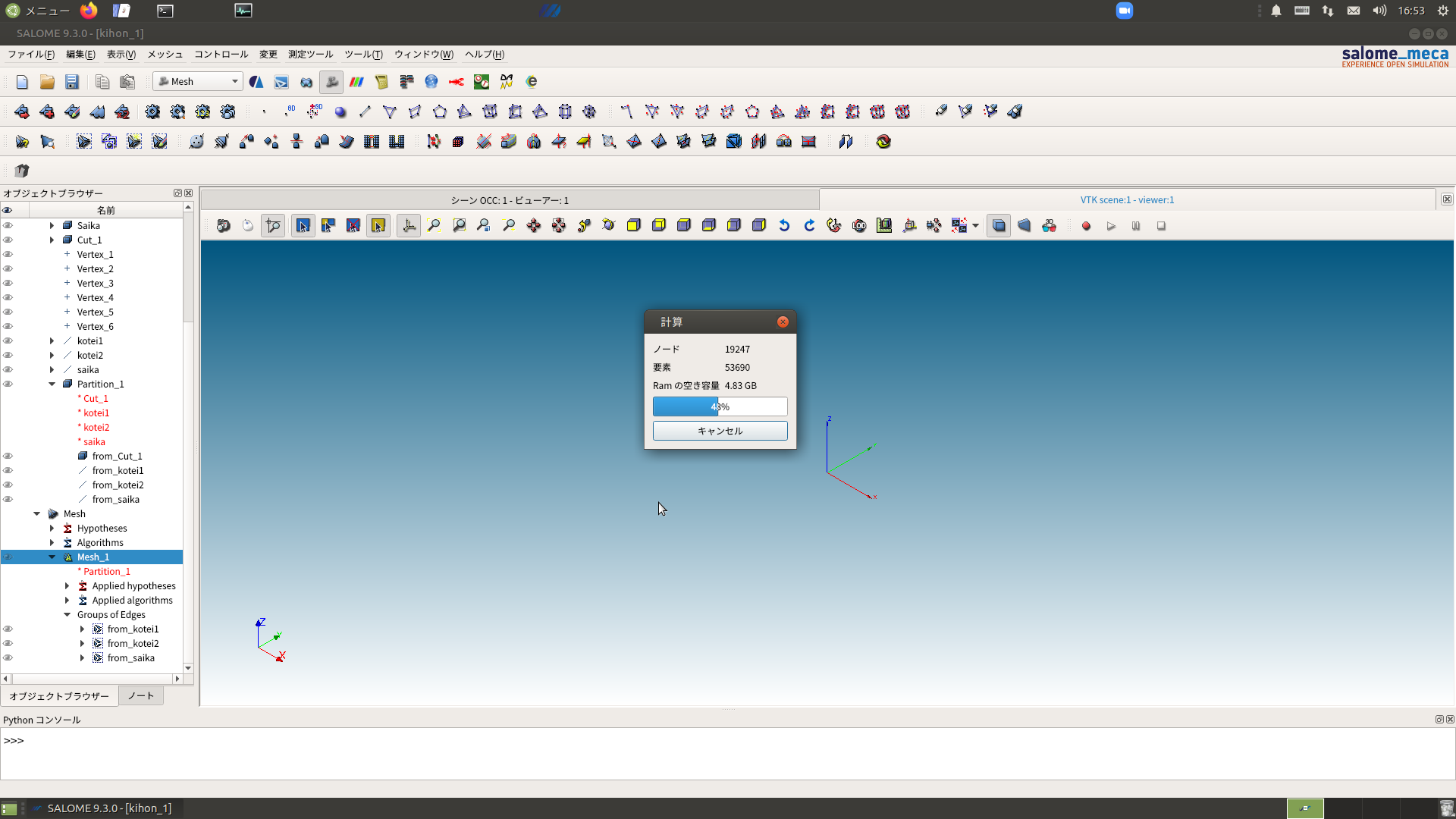Expand the Cut_1 tree node

(x=52, y=240)
